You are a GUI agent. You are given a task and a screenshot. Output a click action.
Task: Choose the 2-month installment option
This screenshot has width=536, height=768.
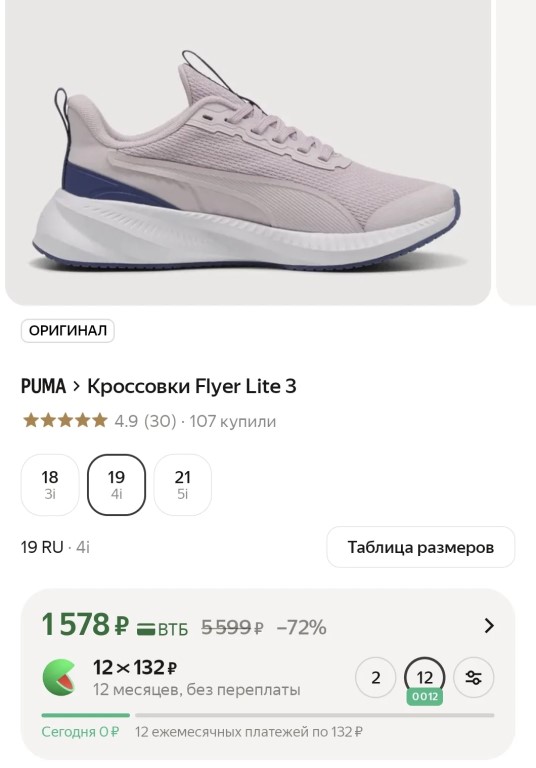click(375, 678)
